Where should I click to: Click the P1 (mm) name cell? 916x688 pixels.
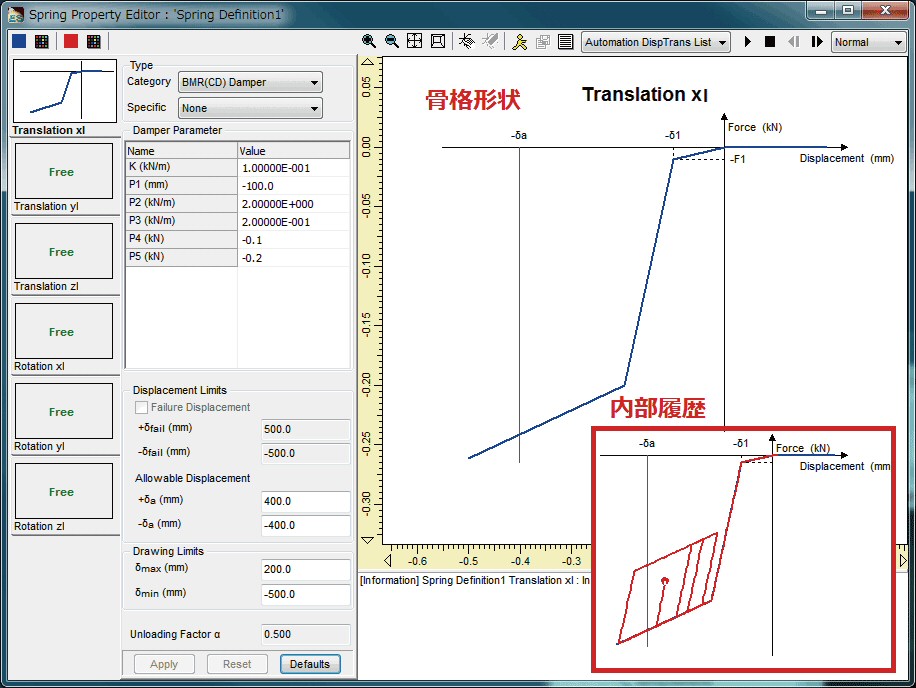(182, 185)
